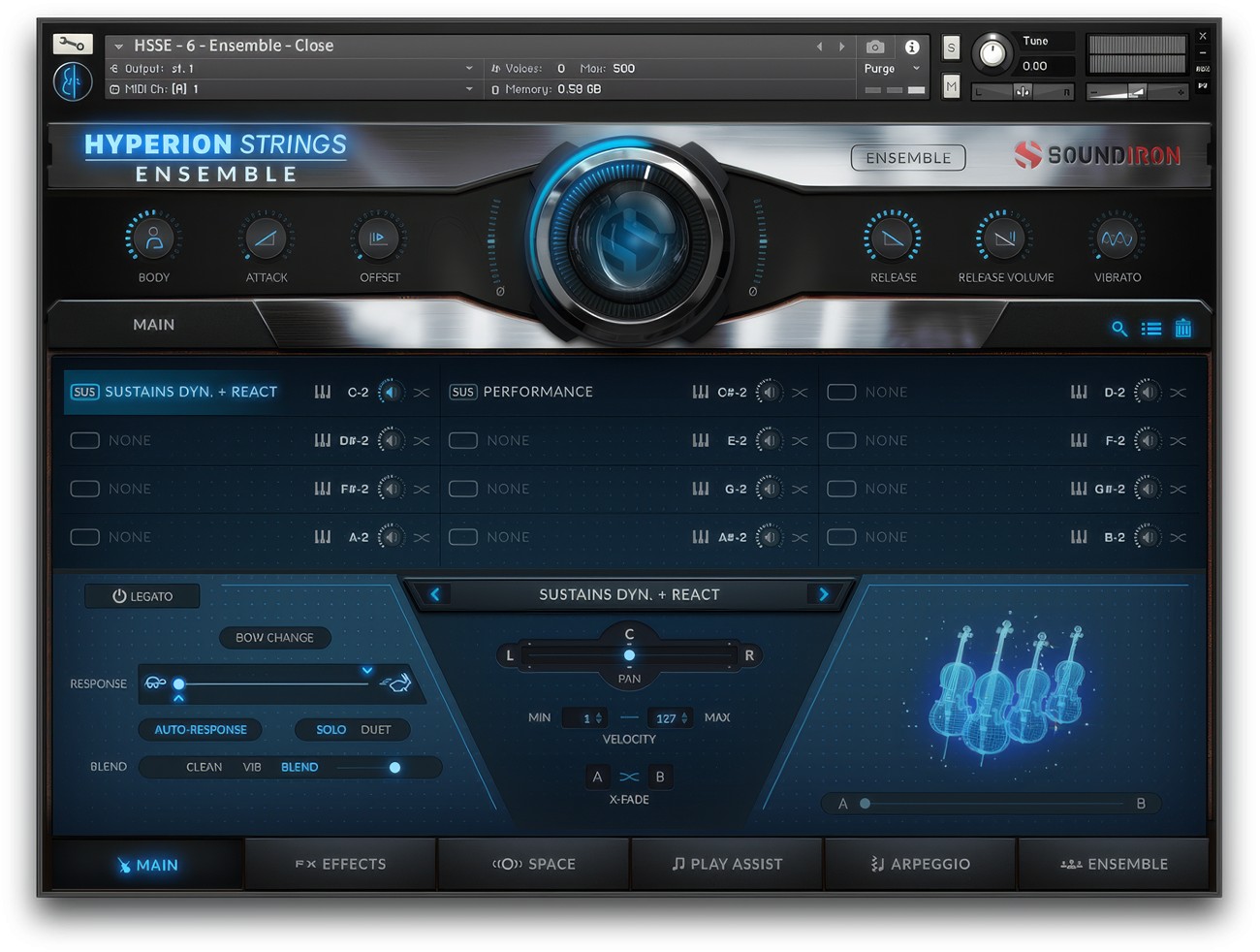1260x952 pixels.
Task: Click volume knob for C#-2 slot
Action: [x=769, y=392]
